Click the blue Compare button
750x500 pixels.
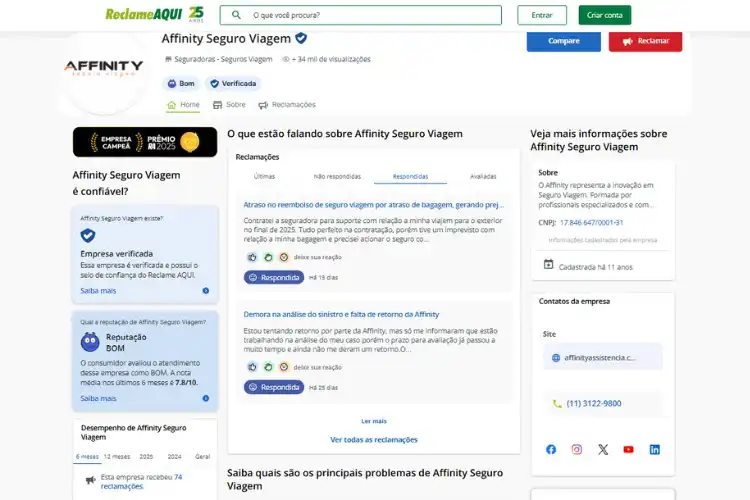pos(563,41)
